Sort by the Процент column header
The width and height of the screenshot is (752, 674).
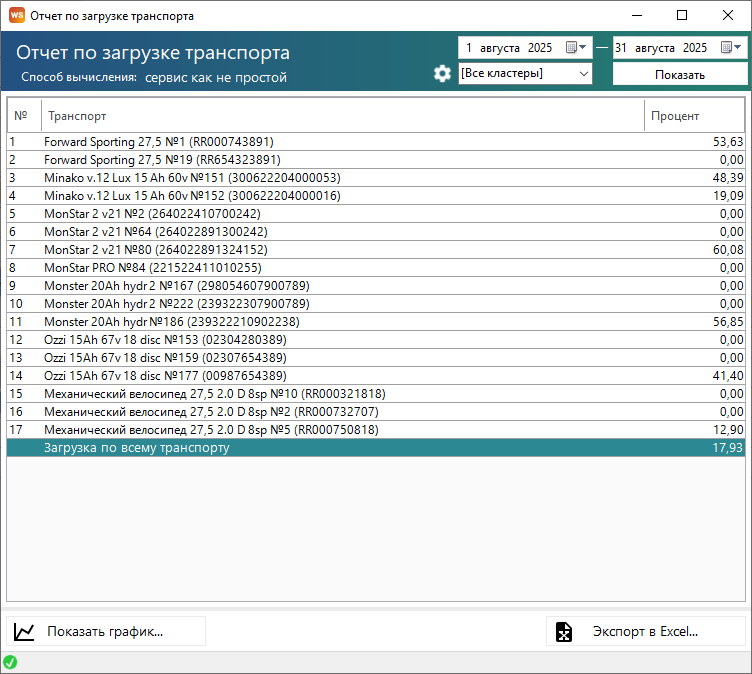click(x=694, y=116)
